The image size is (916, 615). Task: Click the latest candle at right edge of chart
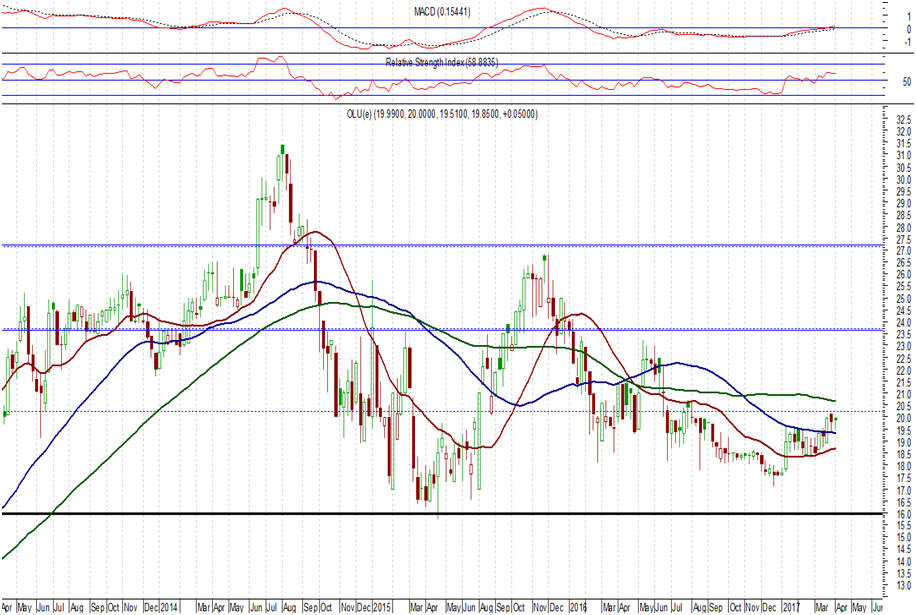[x=836, y=418]
